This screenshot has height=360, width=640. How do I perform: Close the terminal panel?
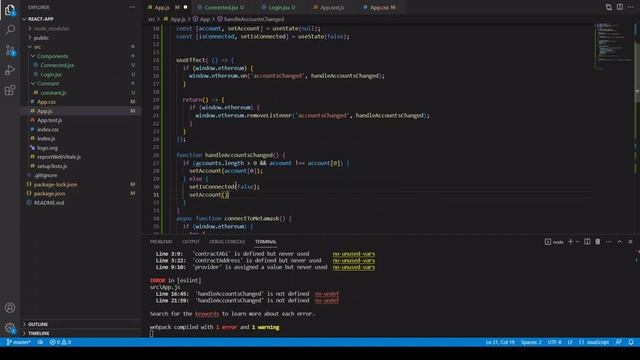630,242
